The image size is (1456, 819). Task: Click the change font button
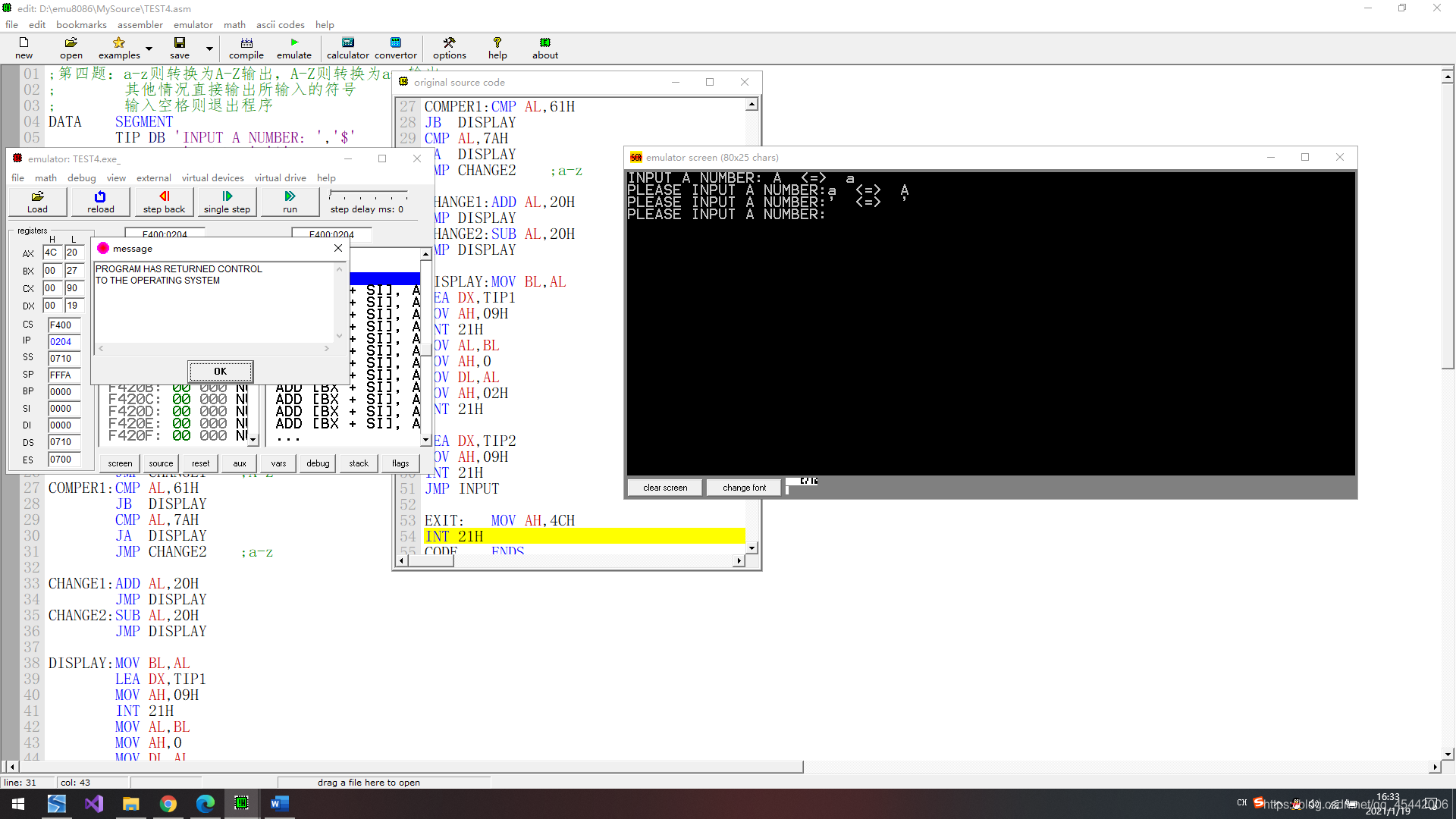tap(743, 488)
